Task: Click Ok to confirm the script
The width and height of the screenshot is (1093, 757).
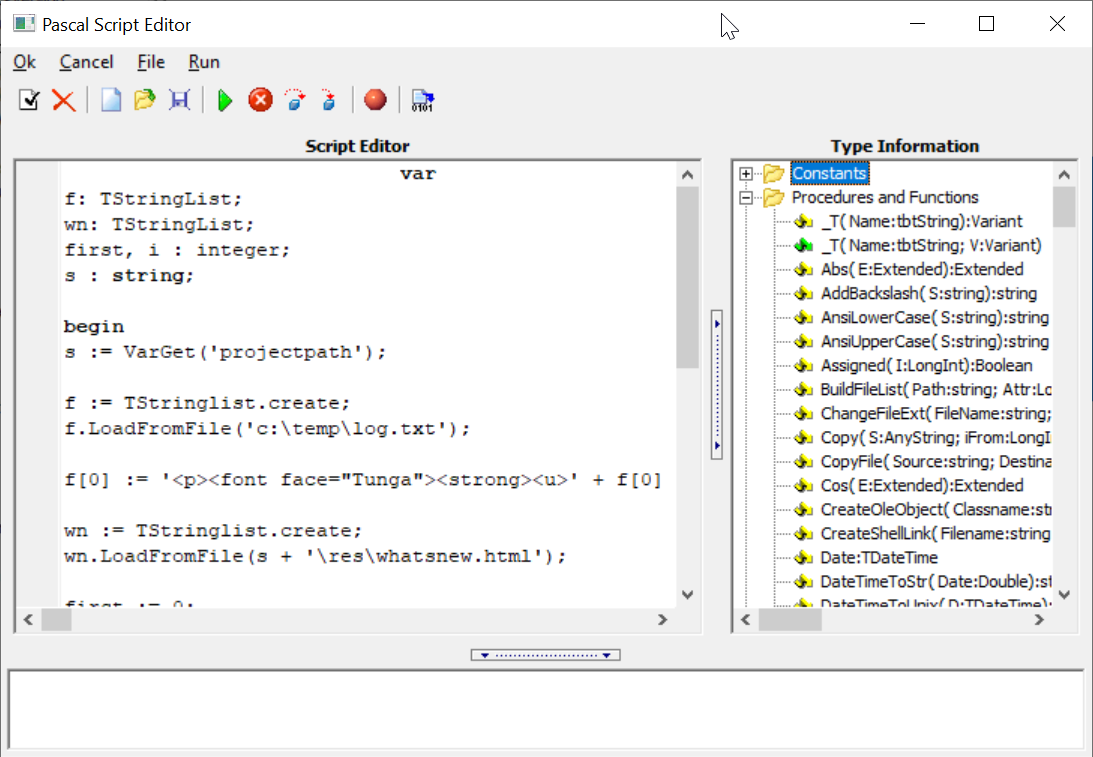Action: click(x=23, y=62)
